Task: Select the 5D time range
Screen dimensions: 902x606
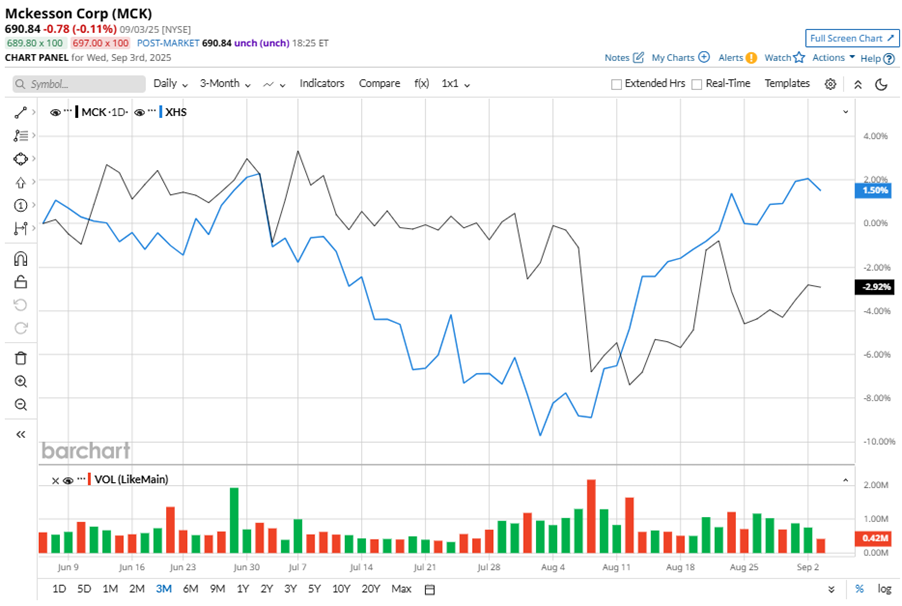Action: 84,589
